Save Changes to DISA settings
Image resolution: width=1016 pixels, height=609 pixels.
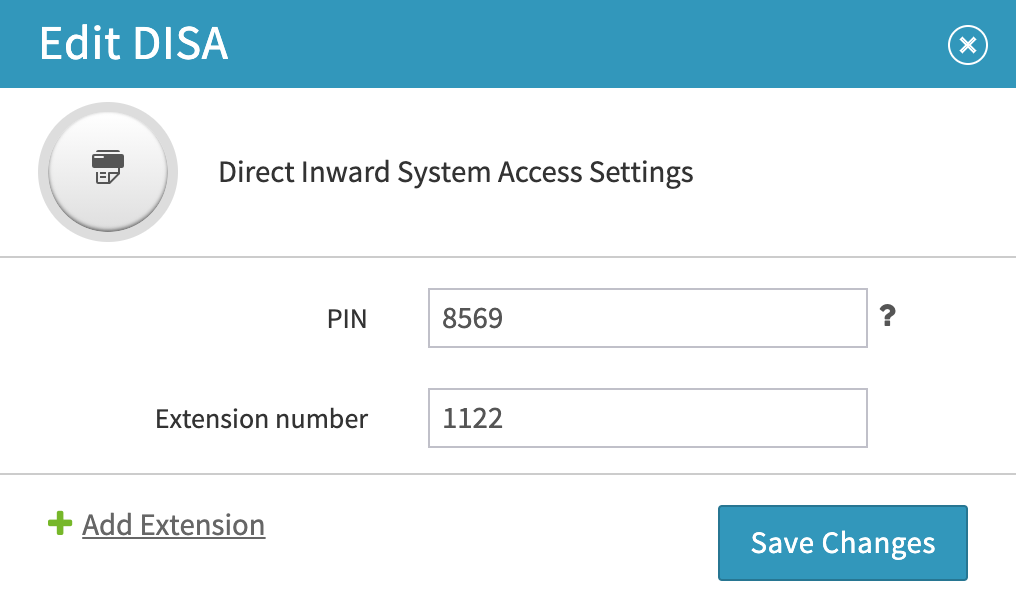coord(842,543)
